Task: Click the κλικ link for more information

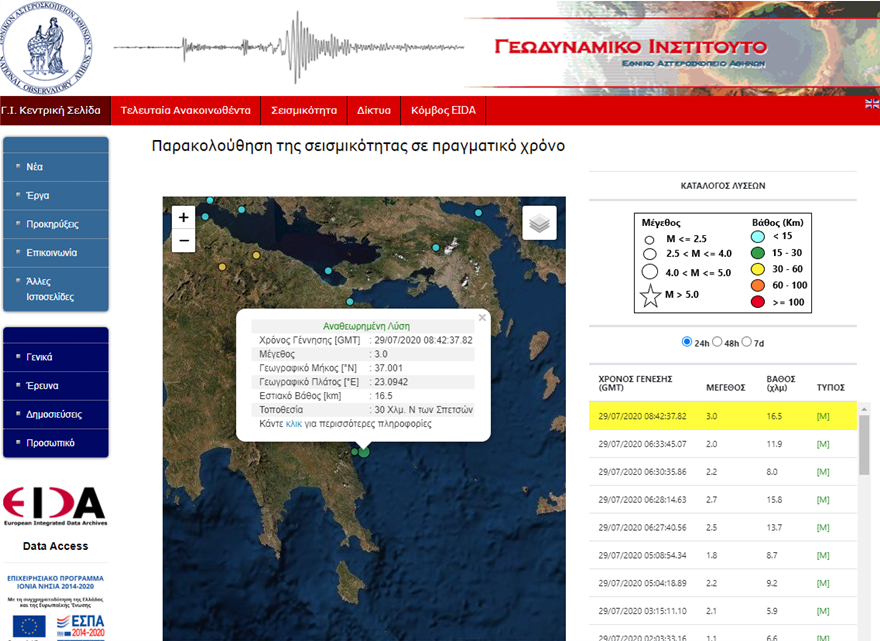Action: pyautogui.click(x=293, y=424)
